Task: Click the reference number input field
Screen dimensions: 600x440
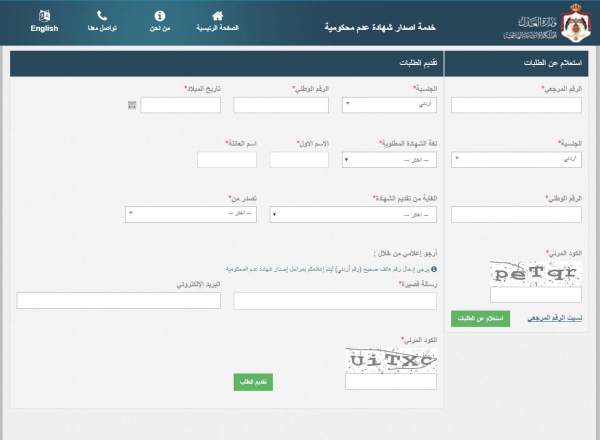Action: 516,104
